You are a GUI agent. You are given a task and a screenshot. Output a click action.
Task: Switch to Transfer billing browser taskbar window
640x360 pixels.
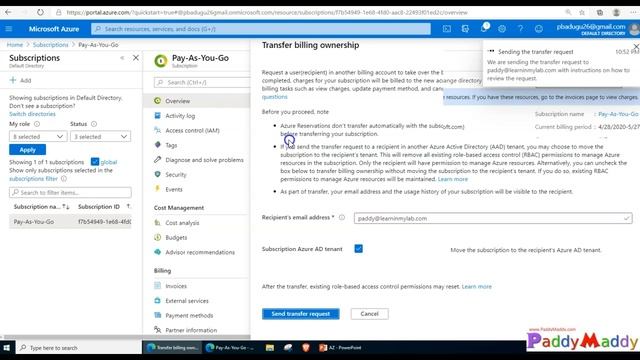pyautogui.click(x=173, y=348)
